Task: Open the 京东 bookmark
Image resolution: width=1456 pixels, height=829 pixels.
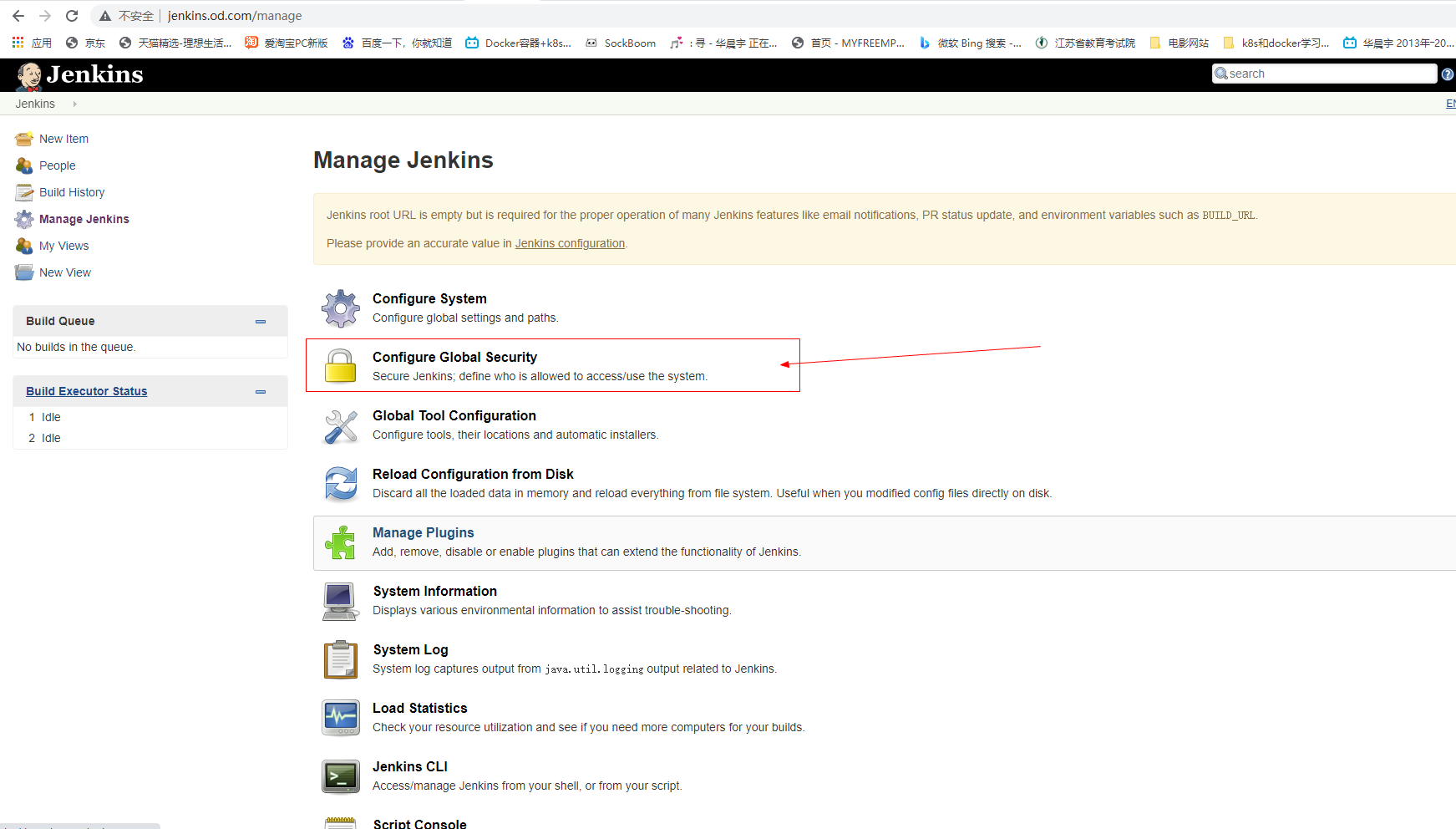Action: tap(85, 43)
